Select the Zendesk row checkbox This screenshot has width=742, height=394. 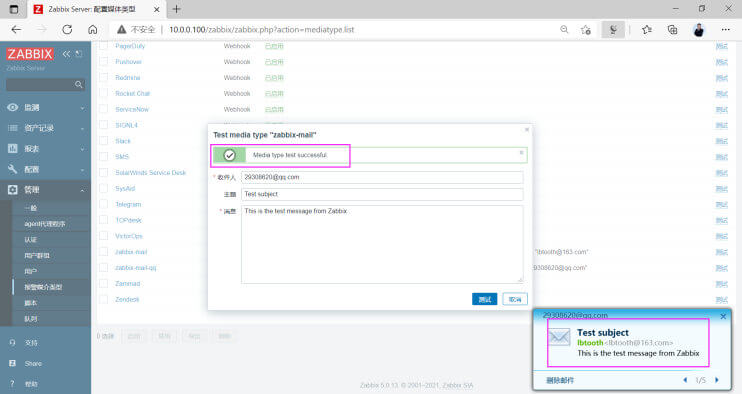tap(104, 299)
